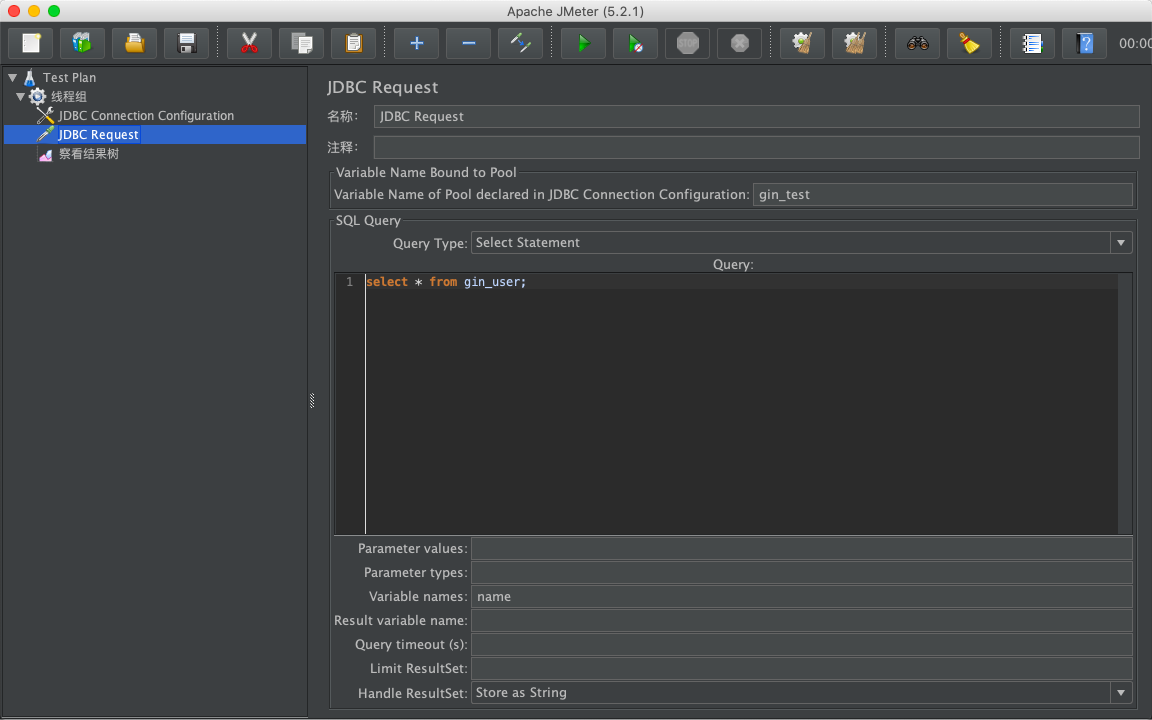This screenshot has width=1152, height=720.
Task: Collapse all nodes with minus icon
Action: 469,43
